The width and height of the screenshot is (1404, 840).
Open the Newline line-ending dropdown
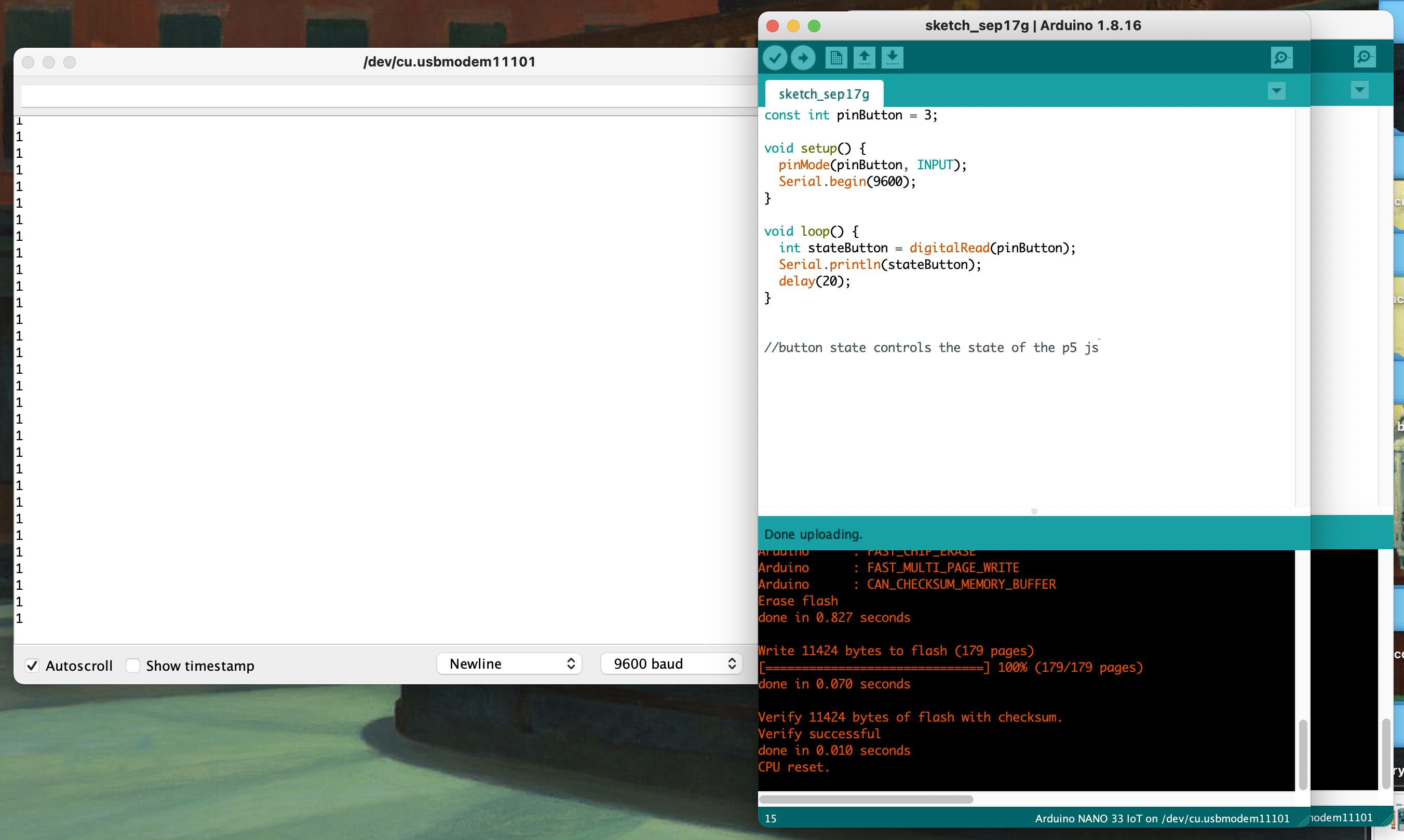[509, 663]
